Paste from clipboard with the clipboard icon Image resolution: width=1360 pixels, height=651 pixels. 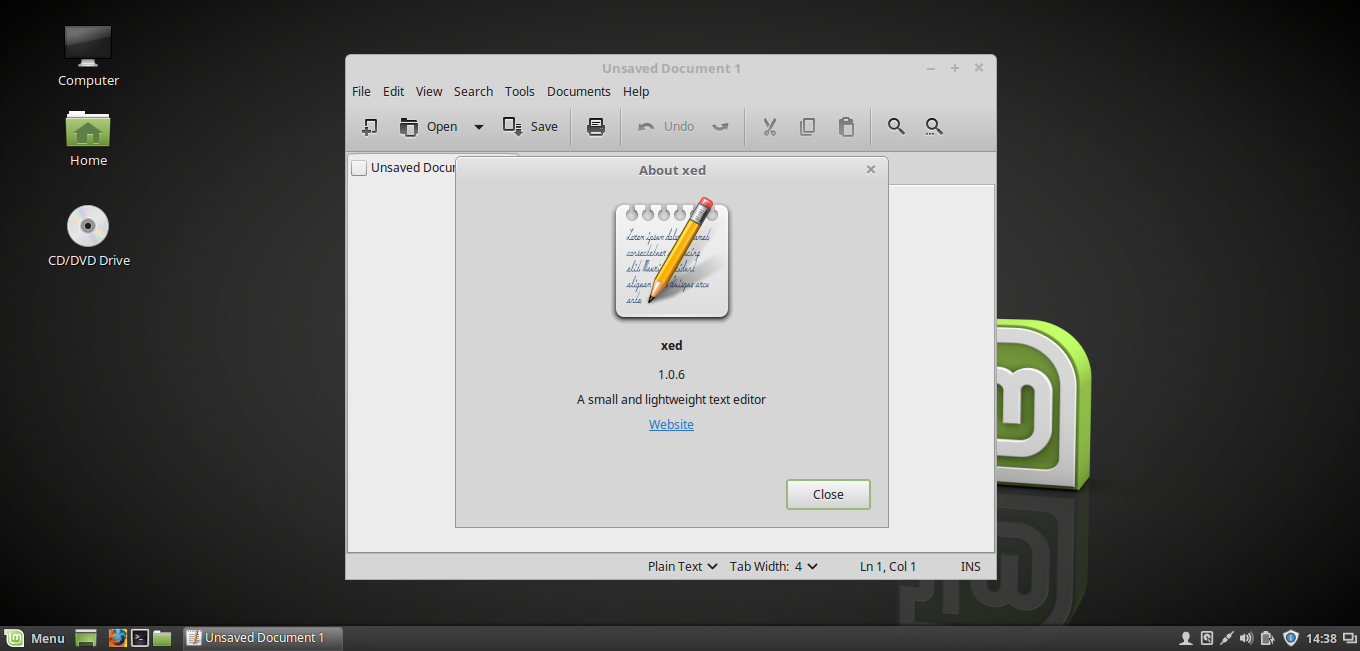(x=846, y=127)
